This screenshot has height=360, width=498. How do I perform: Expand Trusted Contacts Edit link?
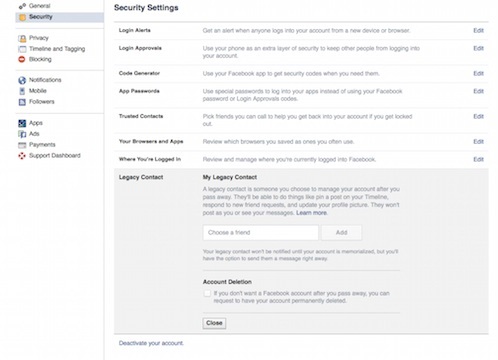pos(478,117)
